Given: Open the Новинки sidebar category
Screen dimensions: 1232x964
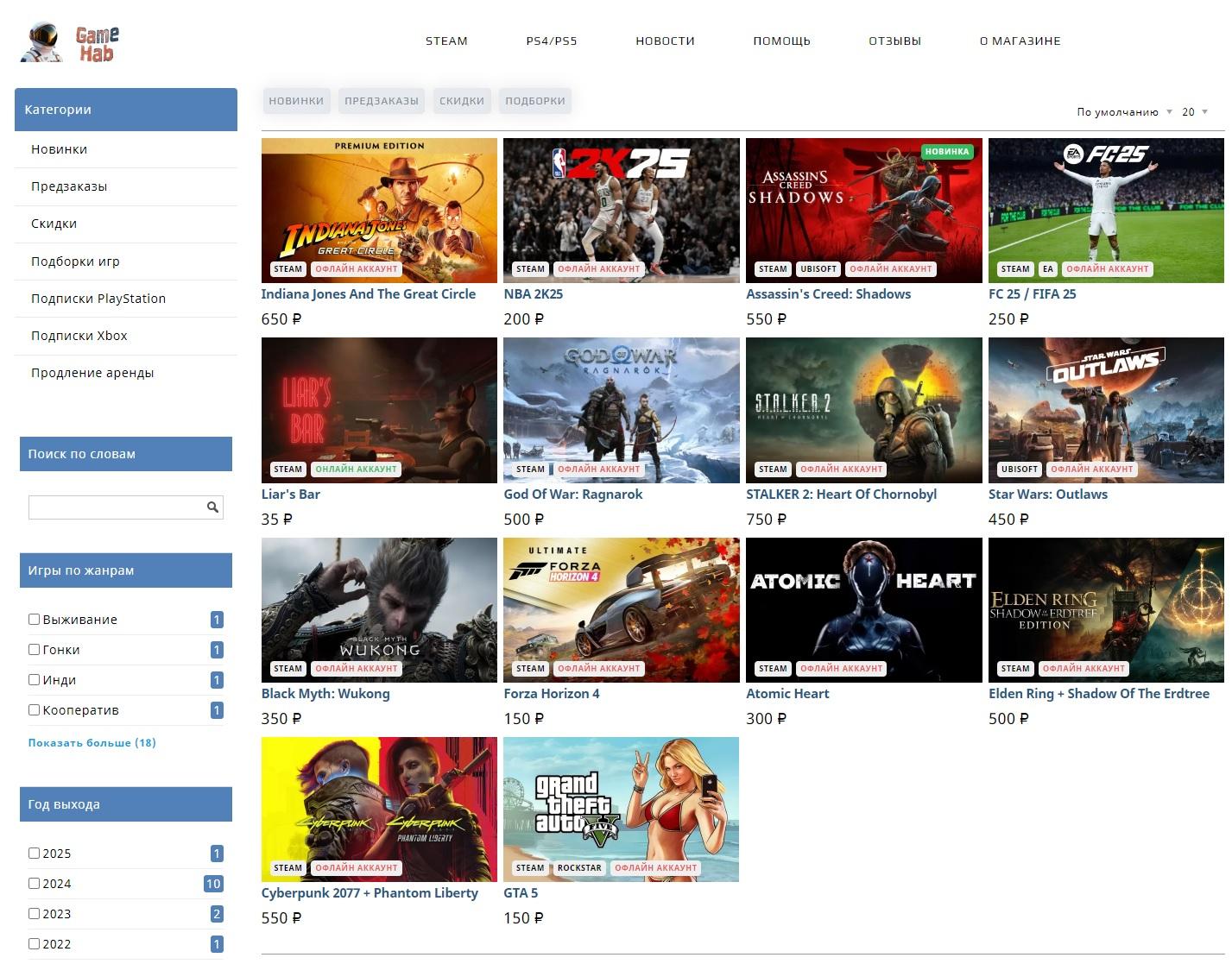Looking at the screenshot, I should click(126, 149).
